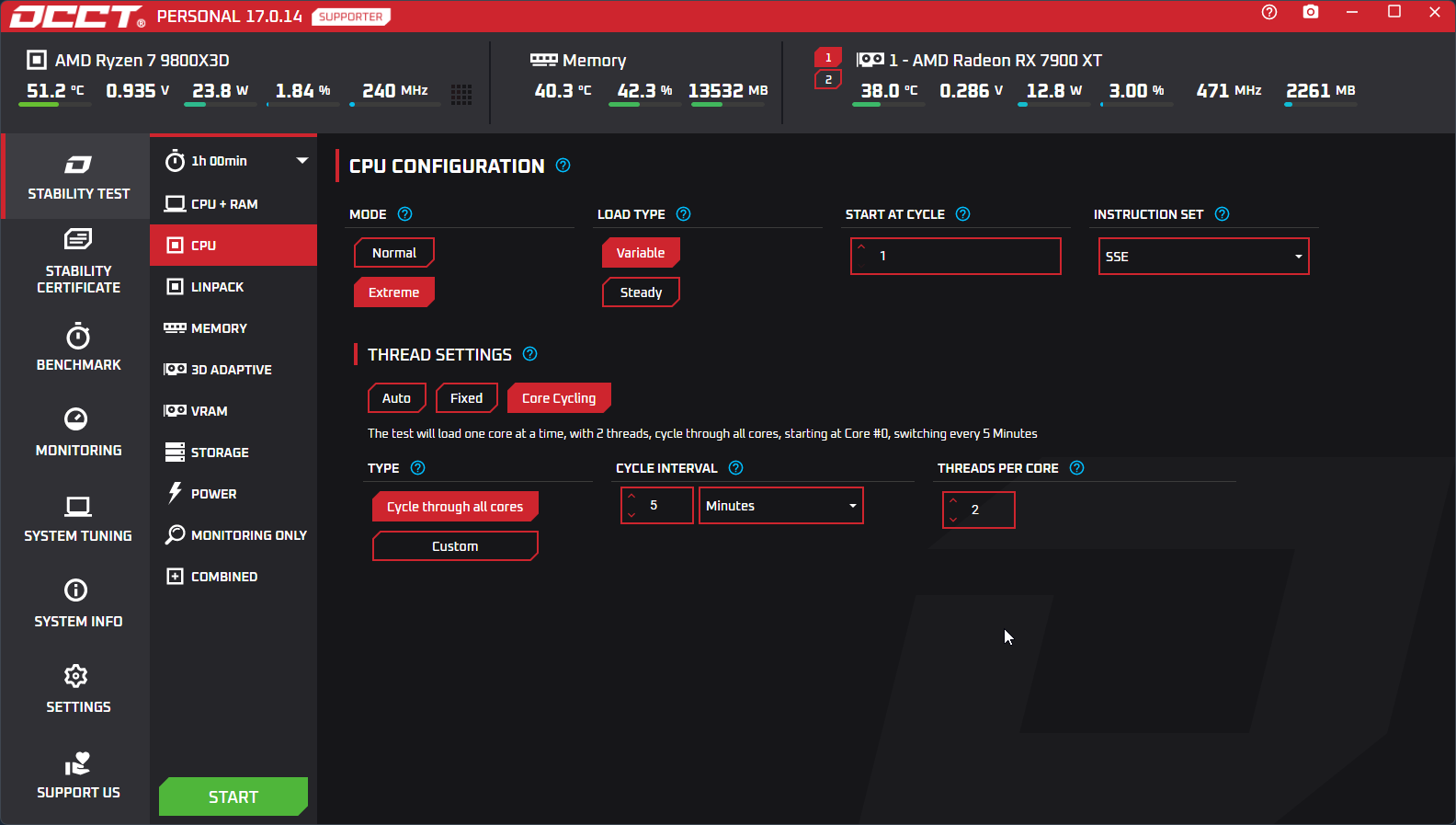Screen dimensions: 1456x825
Task: Increase threads per core value
Action: [x=953, y=501]
